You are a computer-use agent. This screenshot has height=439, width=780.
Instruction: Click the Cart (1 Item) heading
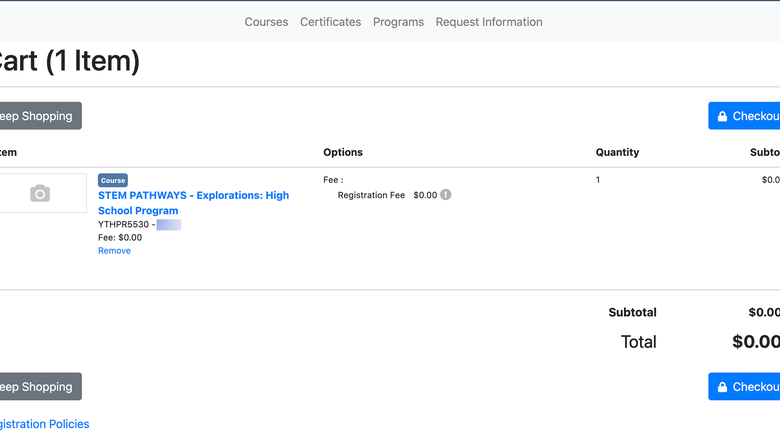[70, 61]
